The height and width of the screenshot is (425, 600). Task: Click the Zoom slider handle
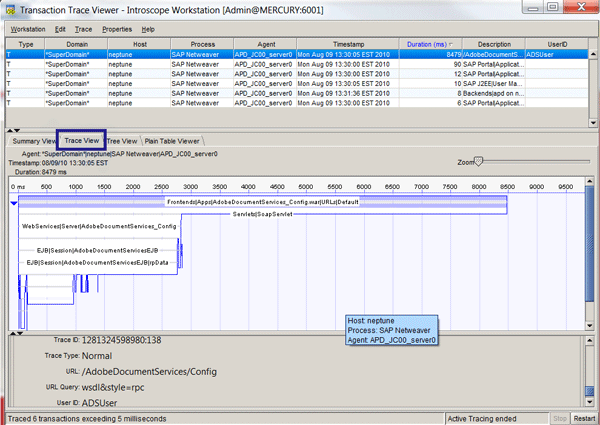point(479,160)
